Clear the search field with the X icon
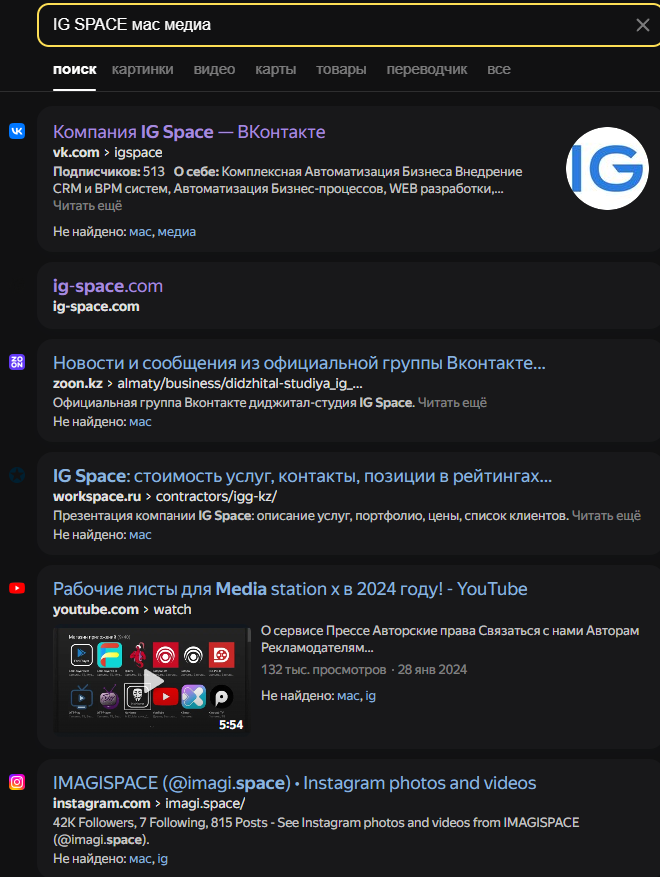This screenshot has height=877, width=660. coord(643,25)
